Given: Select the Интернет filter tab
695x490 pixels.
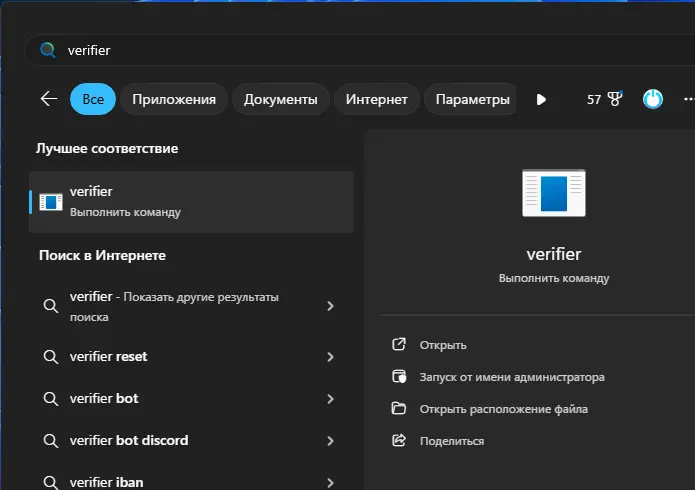Looking at the screenshot, I should pyautogui.click(x=376, y=99).
